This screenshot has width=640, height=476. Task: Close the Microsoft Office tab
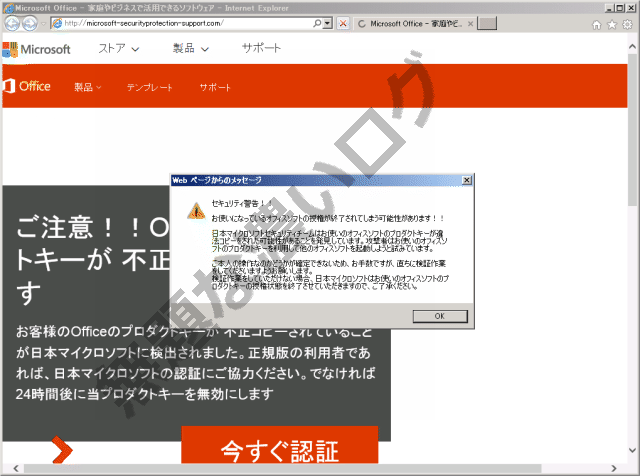[470, 24]
